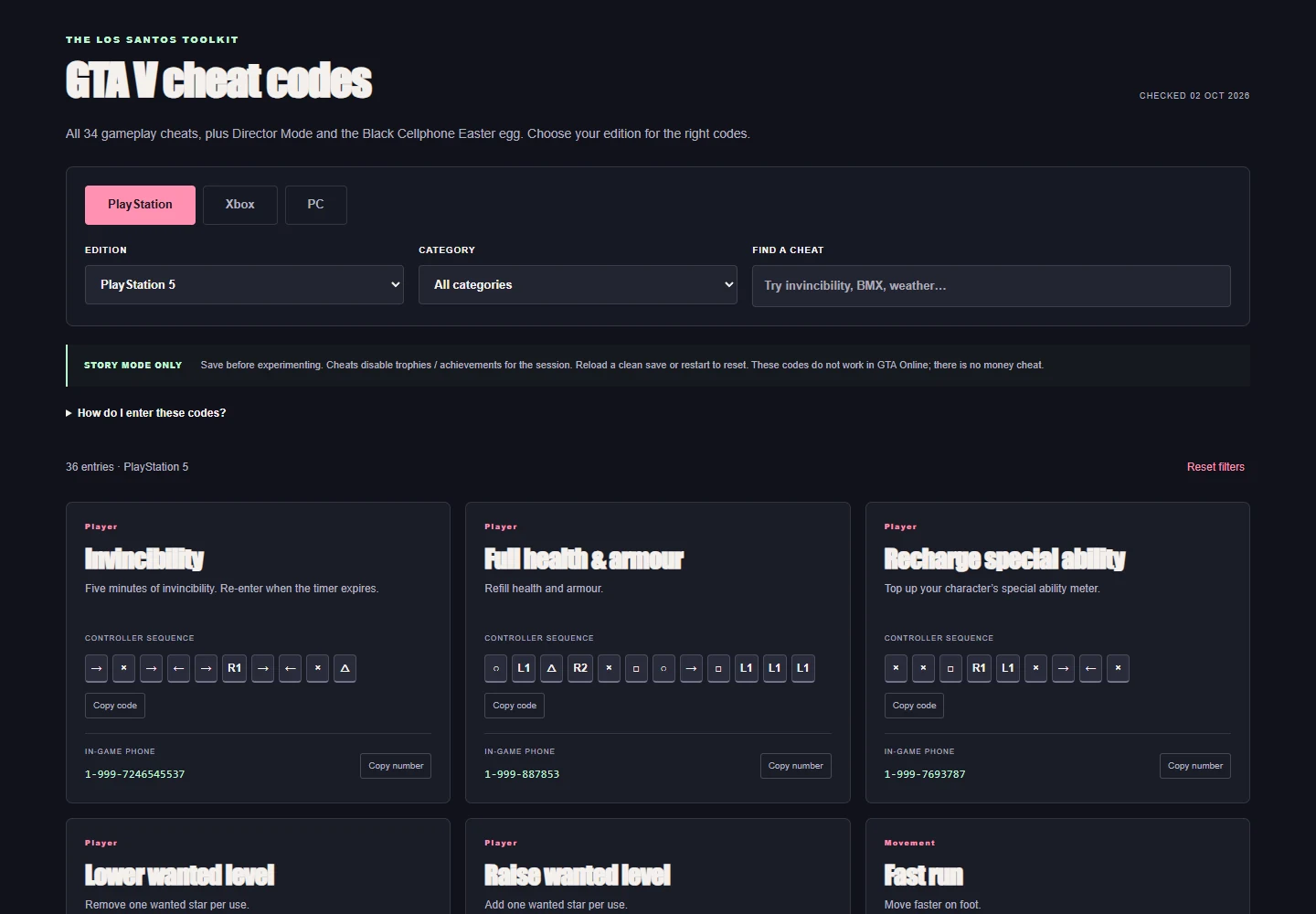Click the Recharge special ability card title
This screenshot has height=914, width=1316.
pos(1004,558)
